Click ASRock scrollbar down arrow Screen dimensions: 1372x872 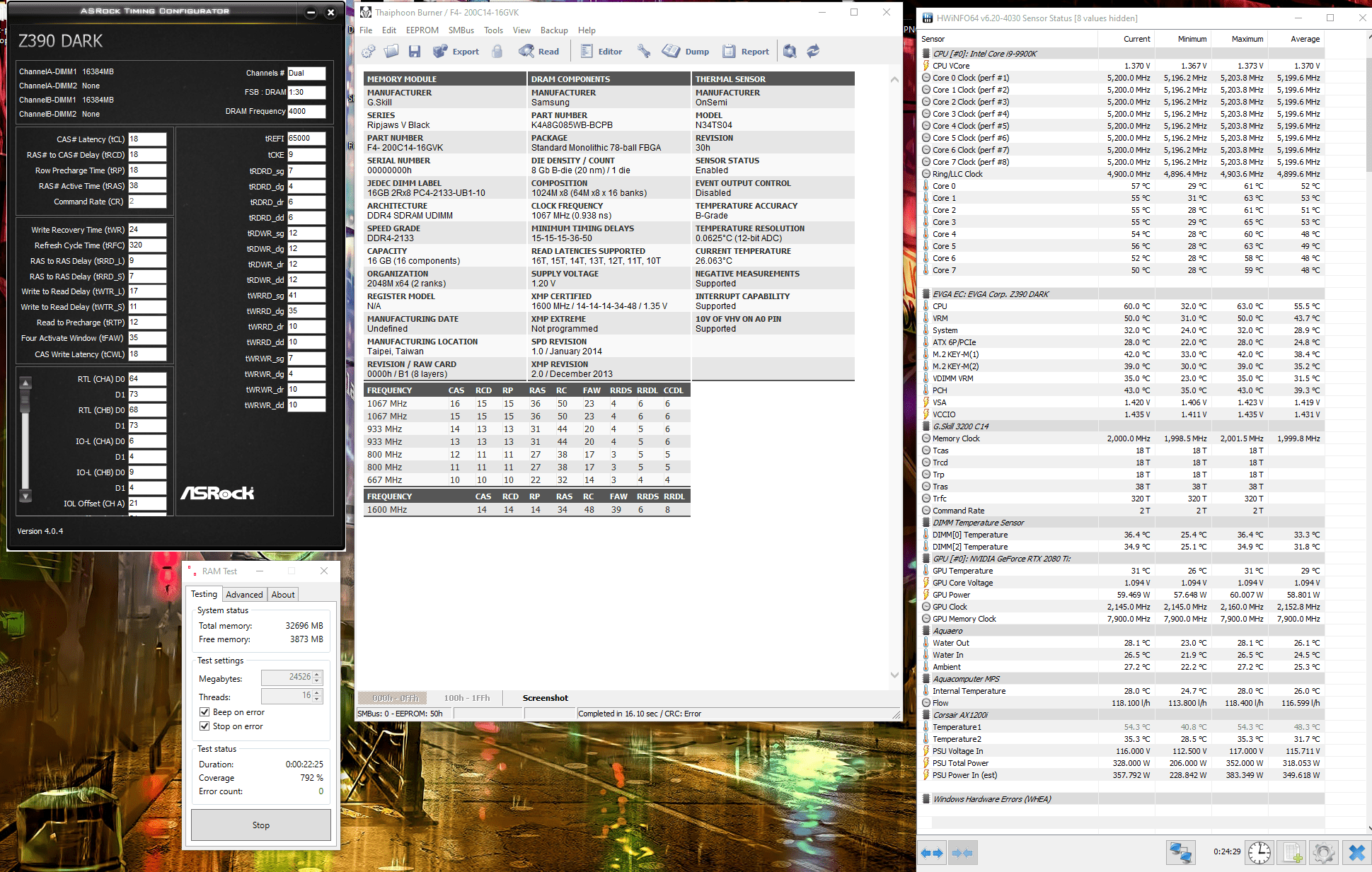[25, 496]
